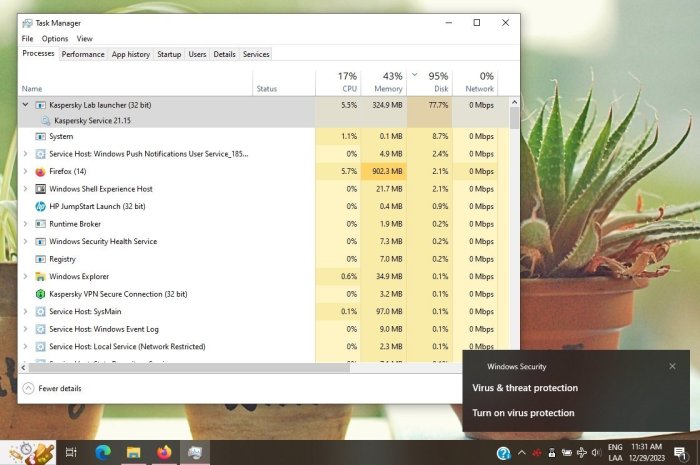Sort processes by Disk column
Viewport: 700px width, 465px height.
pos(430,82)
